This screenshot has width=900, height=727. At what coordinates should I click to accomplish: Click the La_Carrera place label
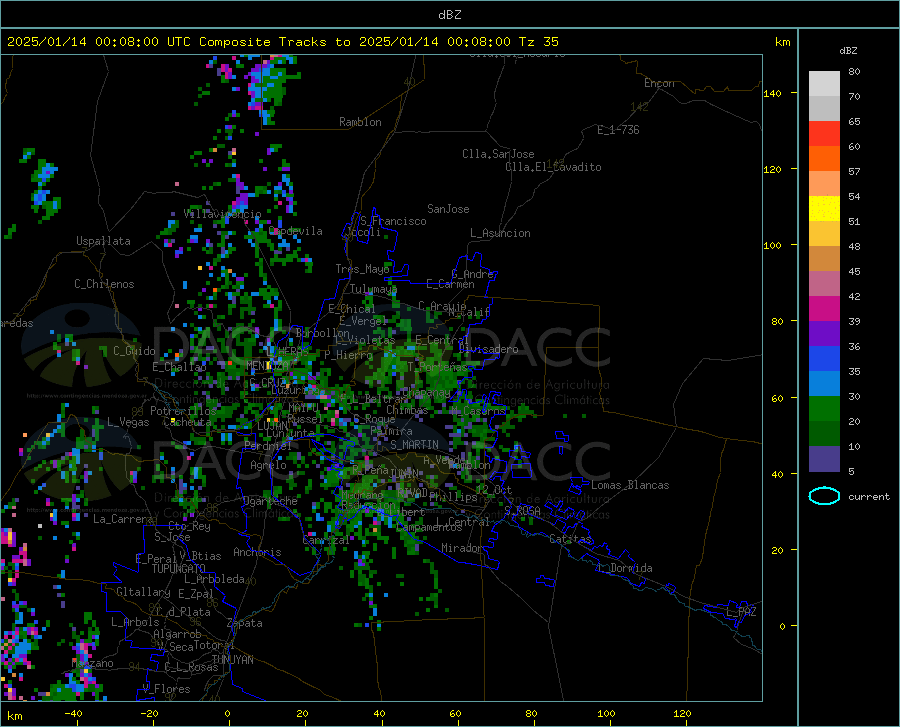(x=123, y=519)
